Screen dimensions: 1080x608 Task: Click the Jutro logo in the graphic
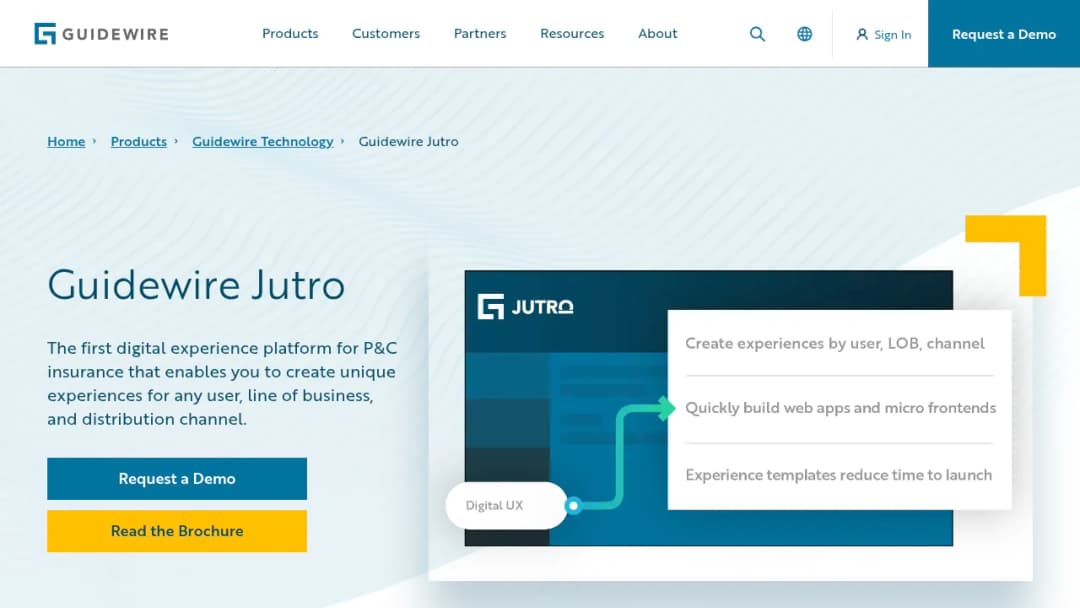coord(526,307)
